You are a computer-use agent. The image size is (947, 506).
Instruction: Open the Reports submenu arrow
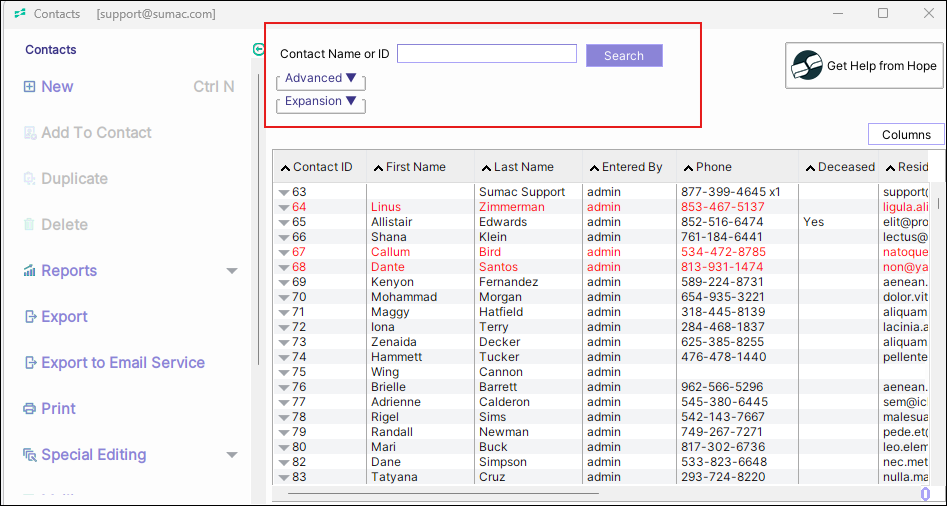tap(232, 271)
